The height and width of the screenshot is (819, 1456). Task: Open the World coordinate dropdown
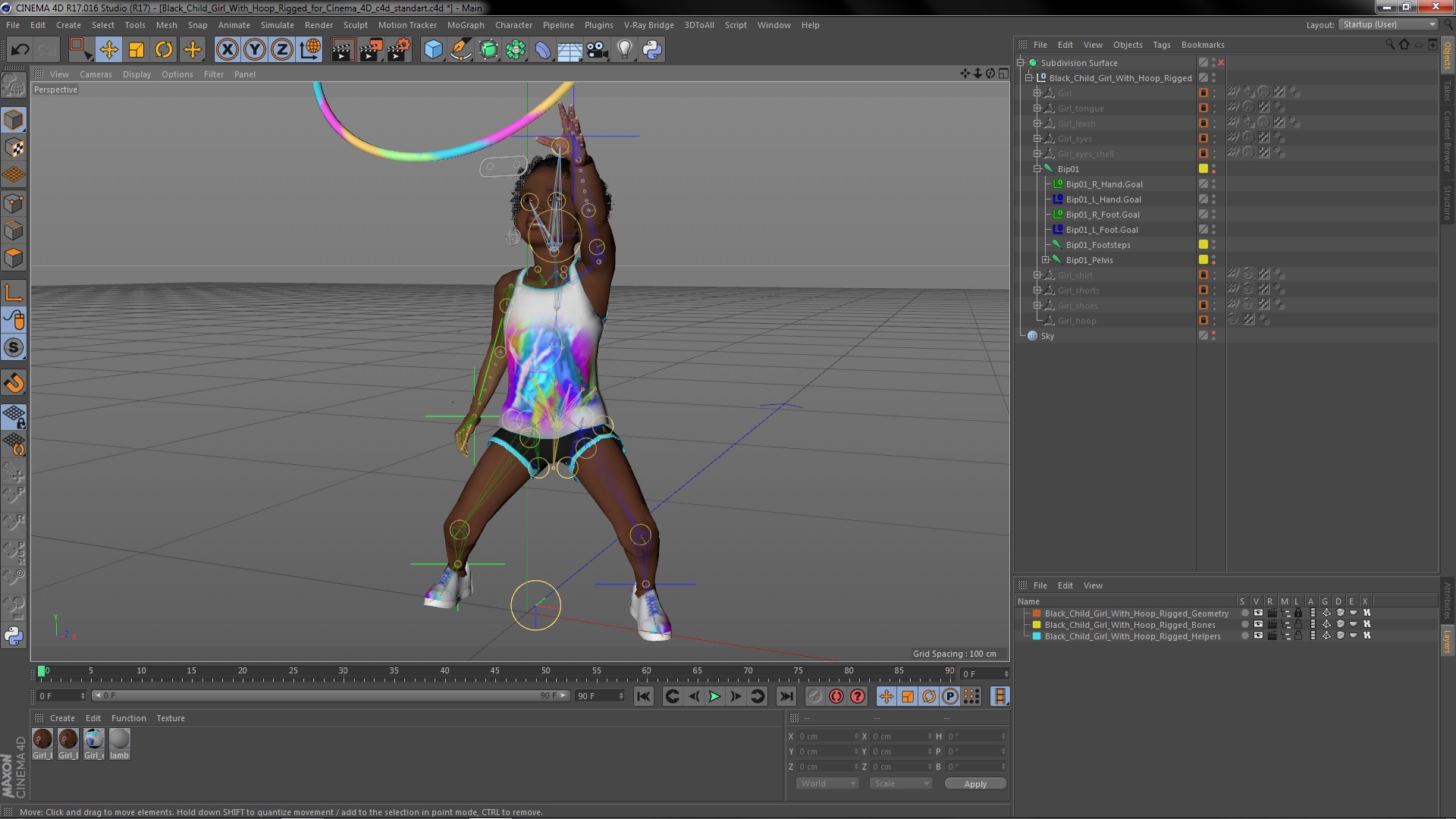click(x=827, y=783)
